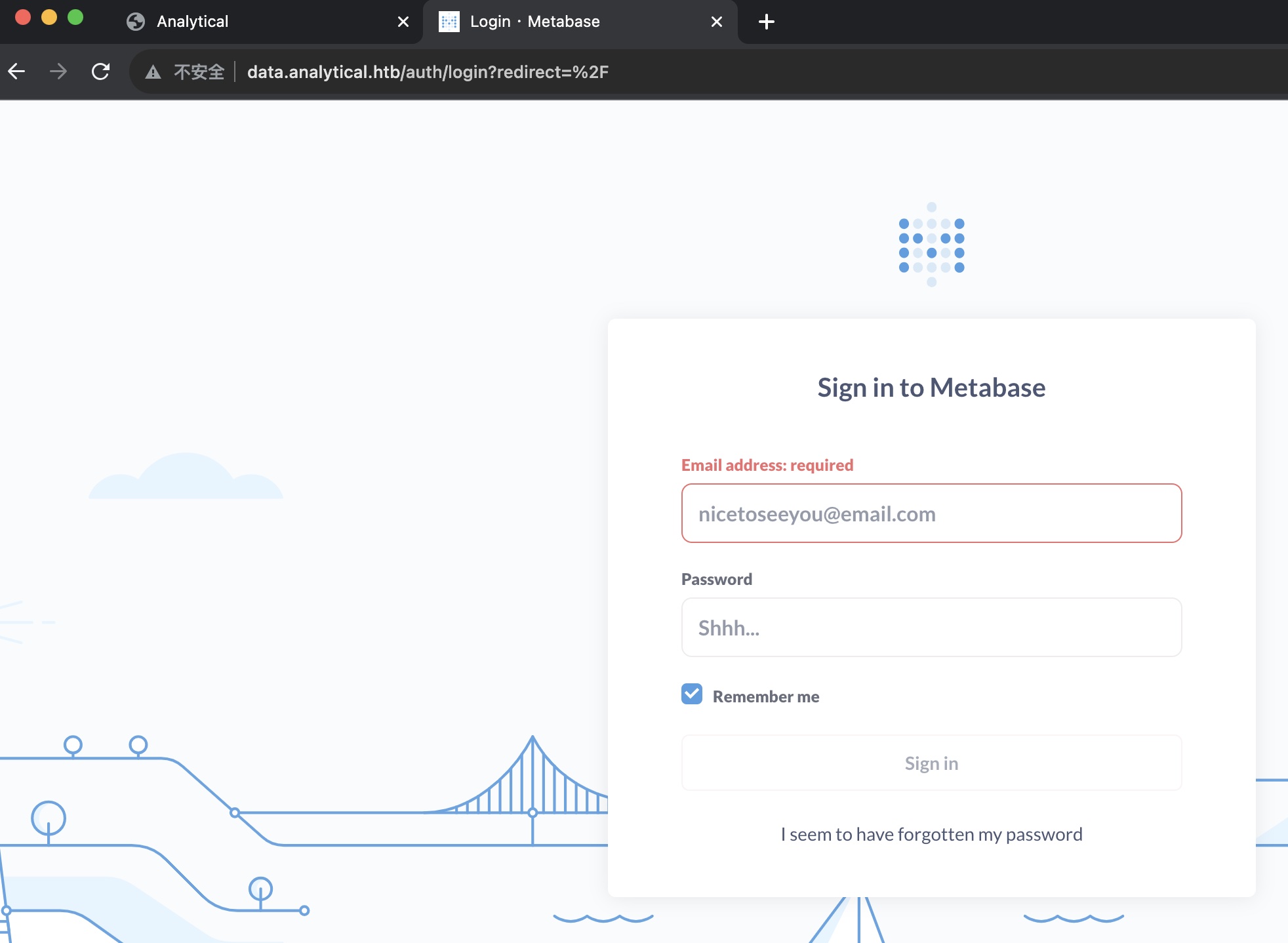
Task: Click the Metabase favicon on Login tab
Action: 449,22
